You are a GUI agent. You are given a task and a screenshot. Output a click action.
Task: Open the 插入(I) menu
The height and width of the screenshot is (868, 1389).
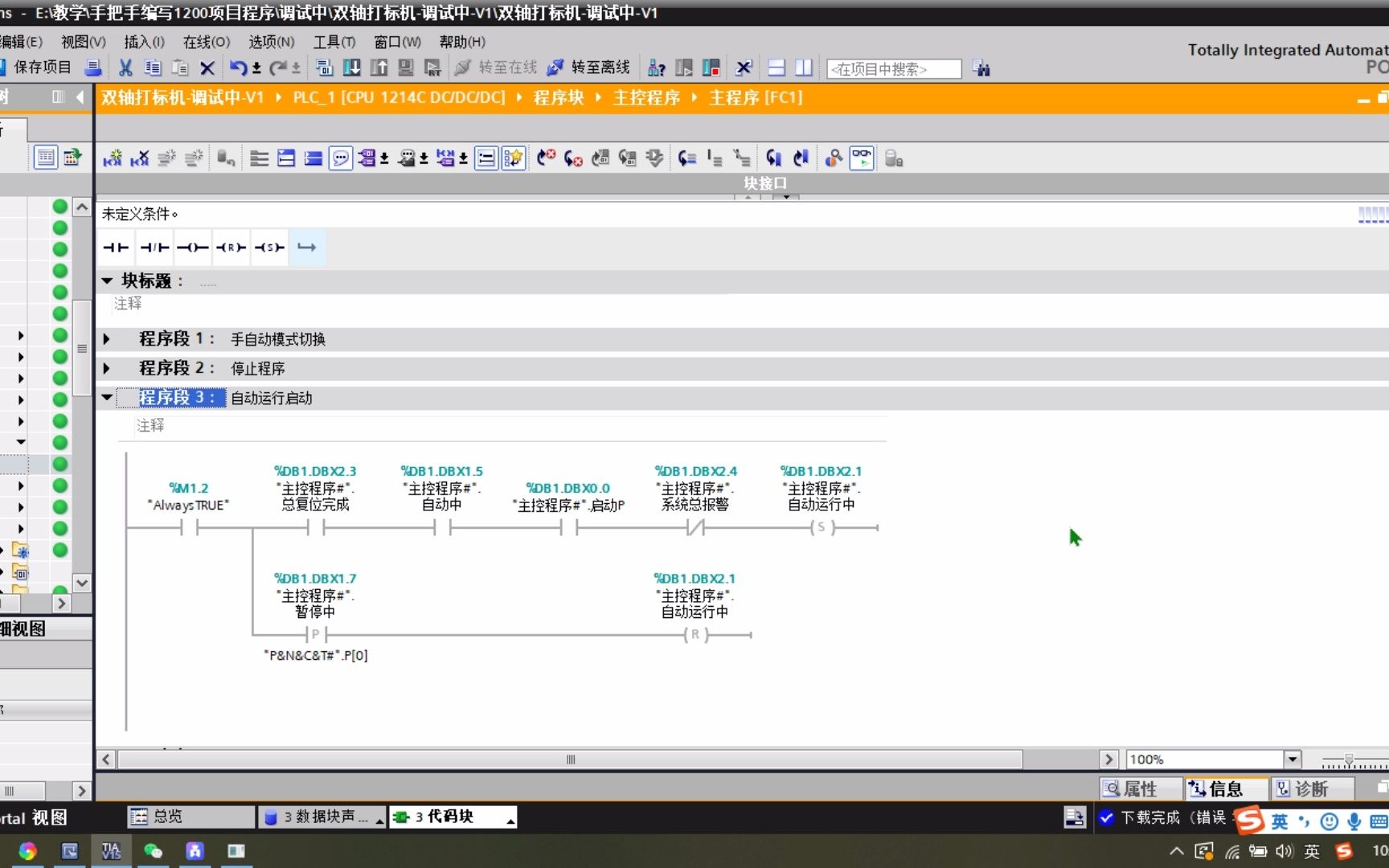(144, 42)
